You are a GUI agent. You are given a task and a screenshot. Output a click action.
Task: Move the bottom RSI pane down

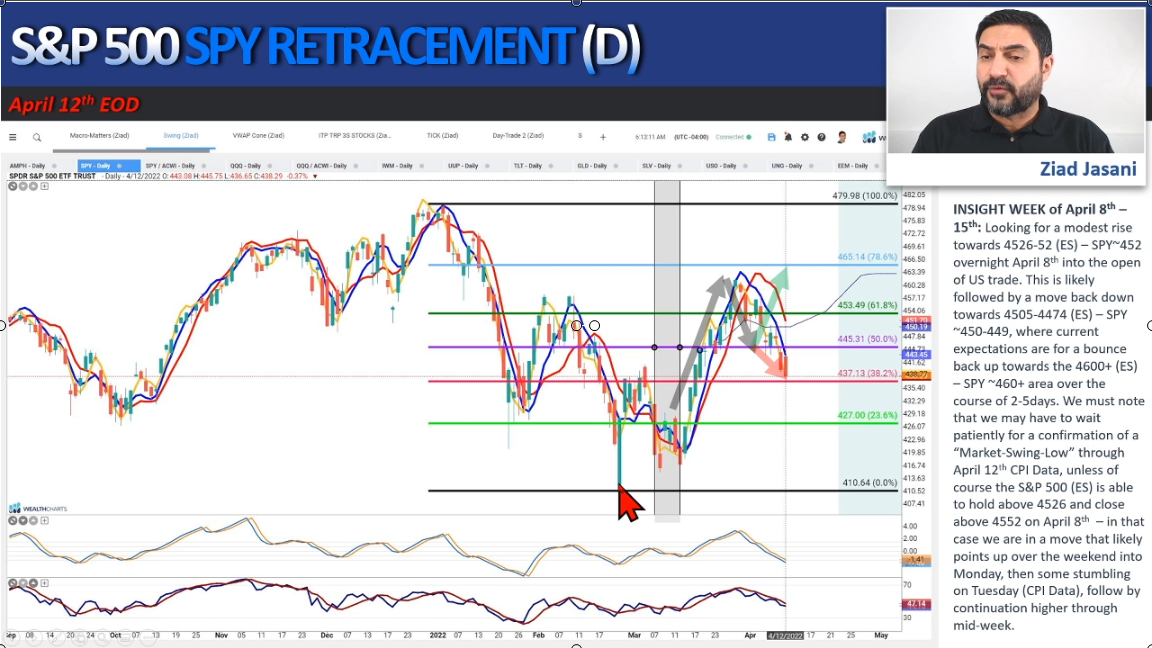tap(24, 583)
